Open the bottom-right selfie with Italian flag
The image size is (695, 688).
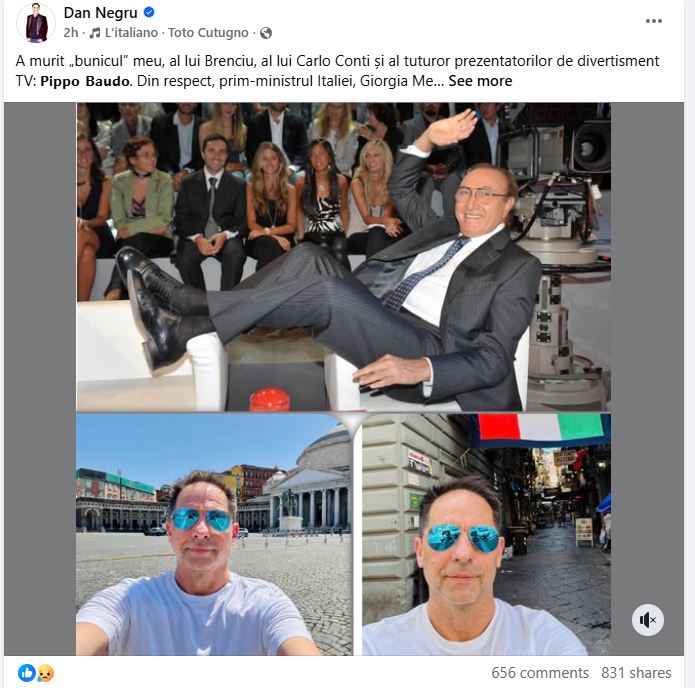click(x=486, y=535)
